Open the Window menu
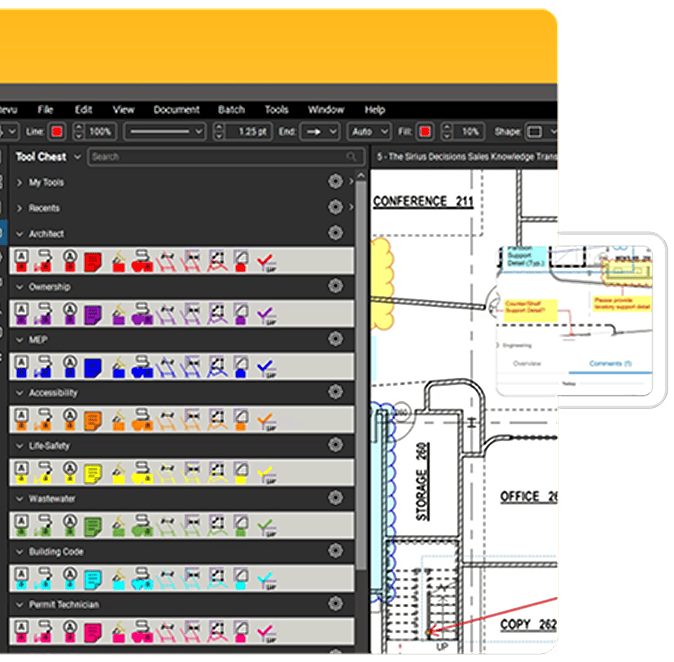674x662 pixels. [326, 110]
